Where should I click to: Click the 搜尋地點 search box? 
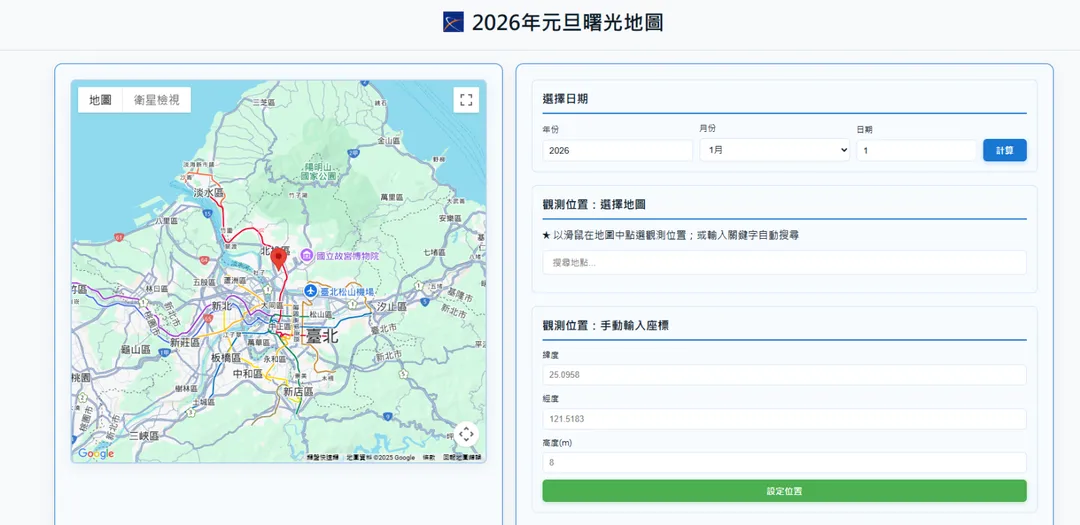click(784, 262)
